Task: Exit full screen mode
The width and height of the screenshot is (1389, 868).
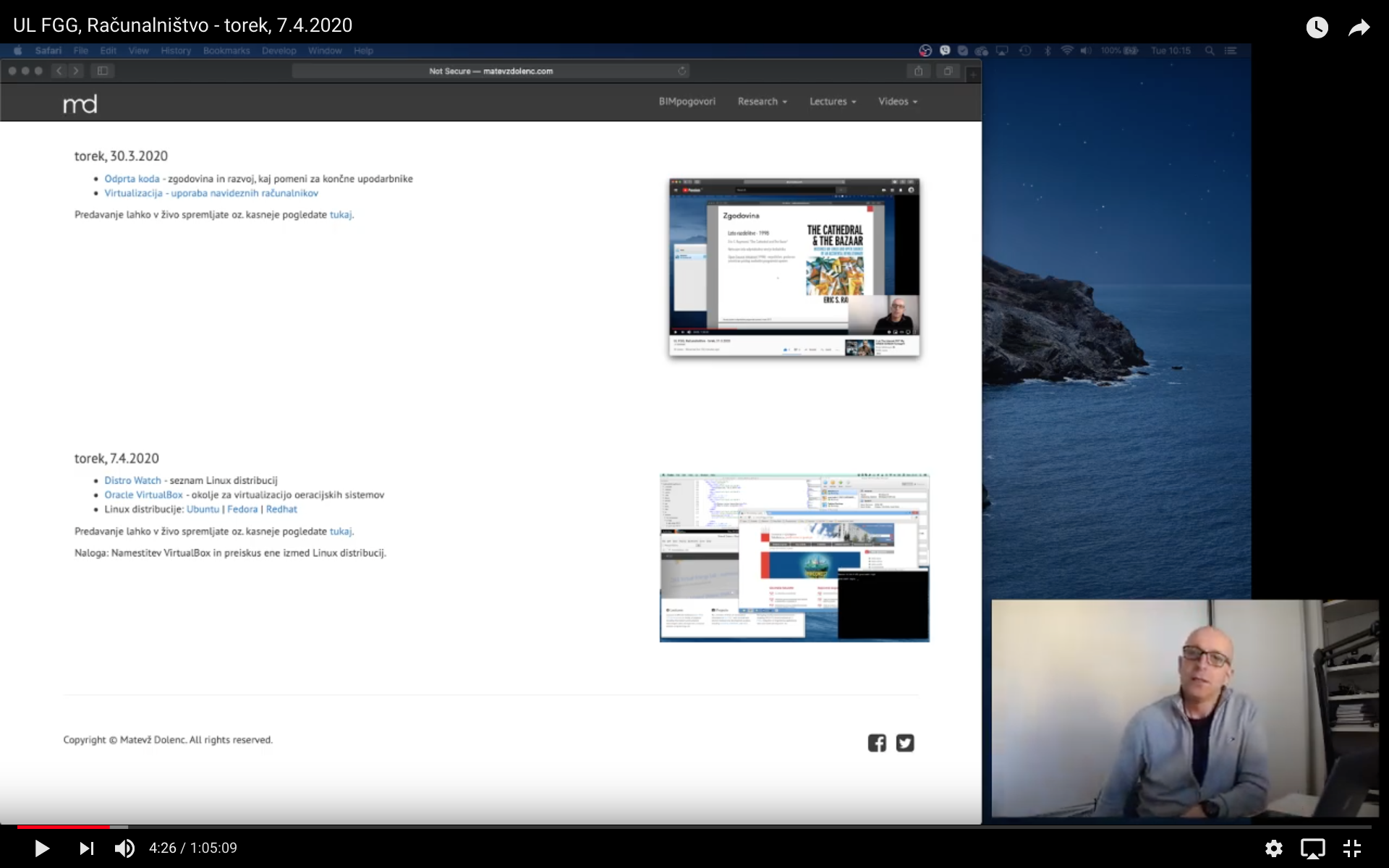Action: [x=1352, y=848]
